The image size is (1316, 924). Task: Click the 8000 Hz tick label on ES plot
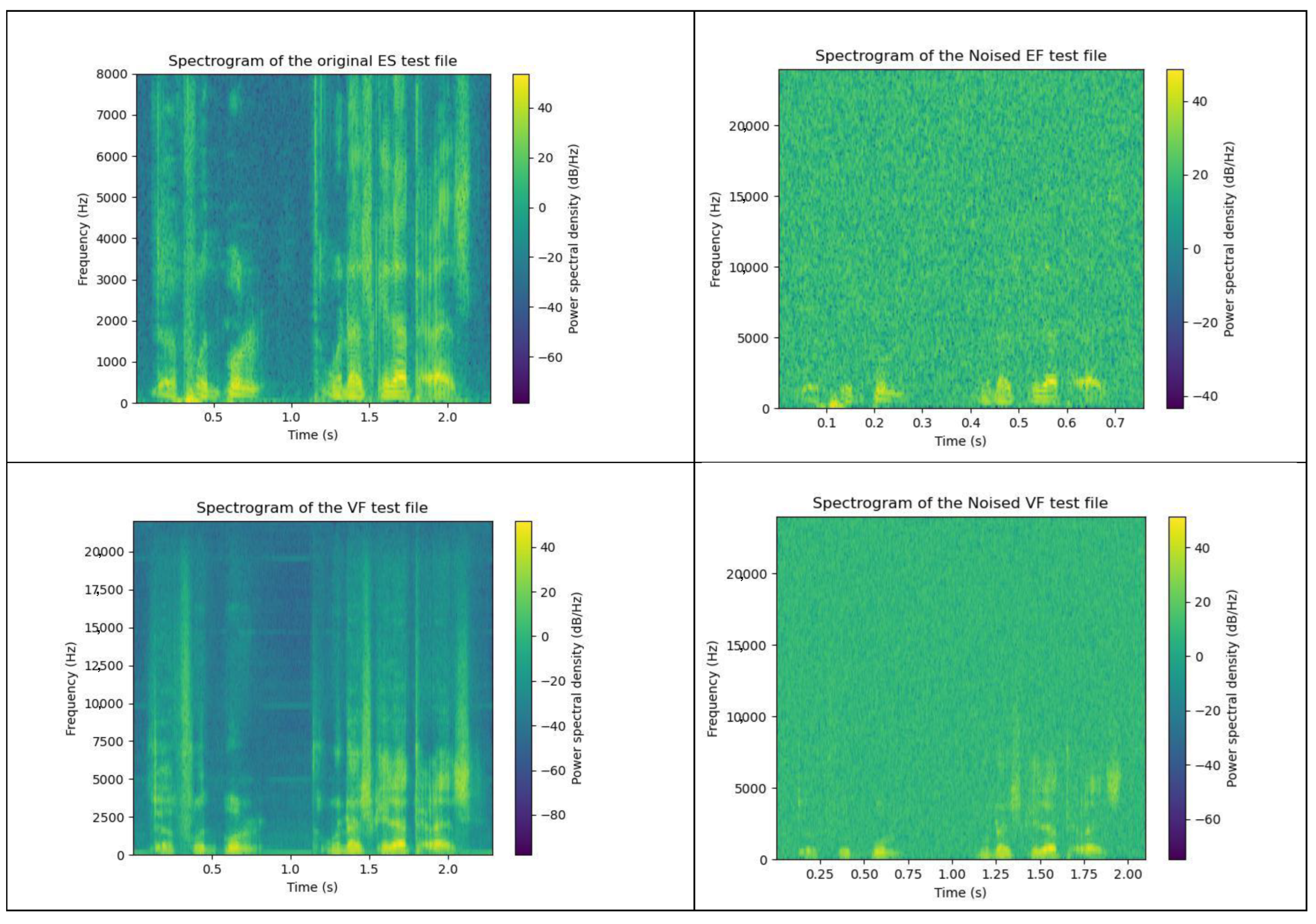click(111, 74)
